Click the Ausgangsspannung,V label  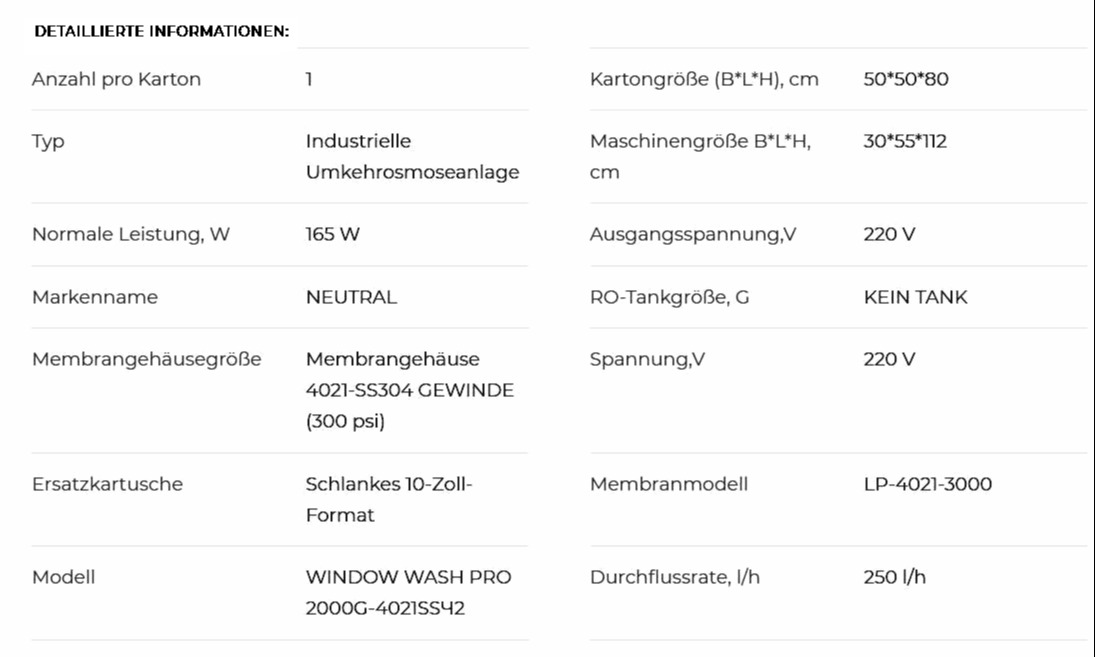coord(693,235)
